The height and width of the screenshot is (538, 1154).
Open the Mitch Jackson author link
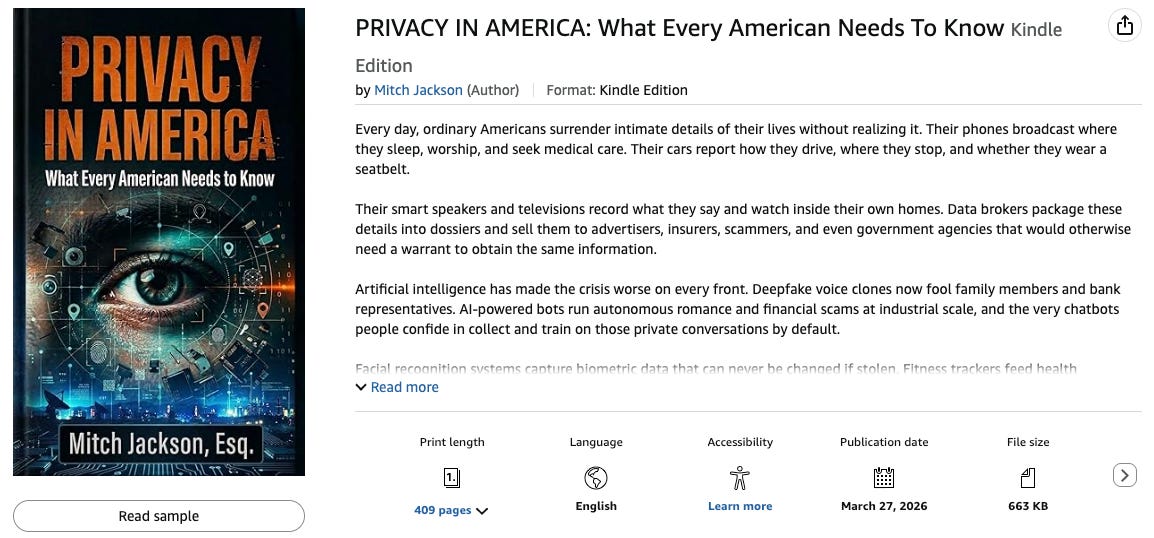tap(418, 91)
